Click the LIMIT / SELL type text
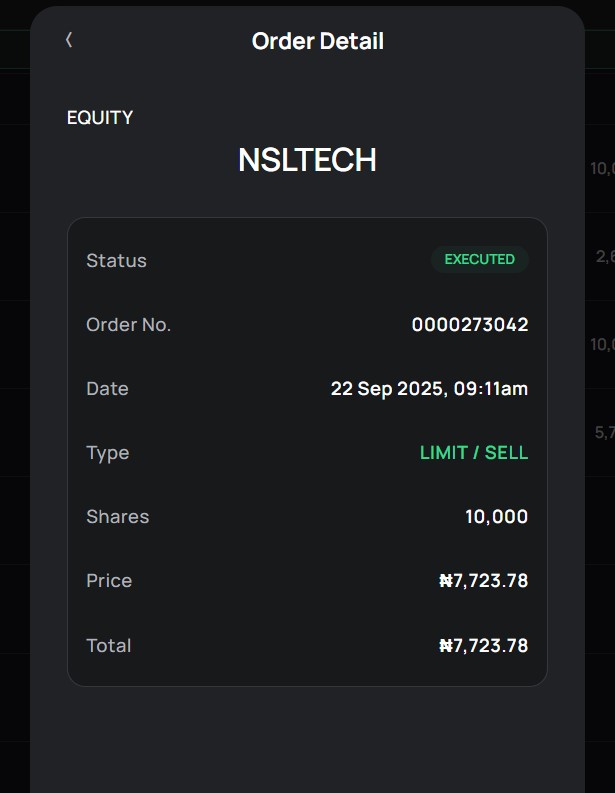 pyautogui.click(x=474, y=452)
